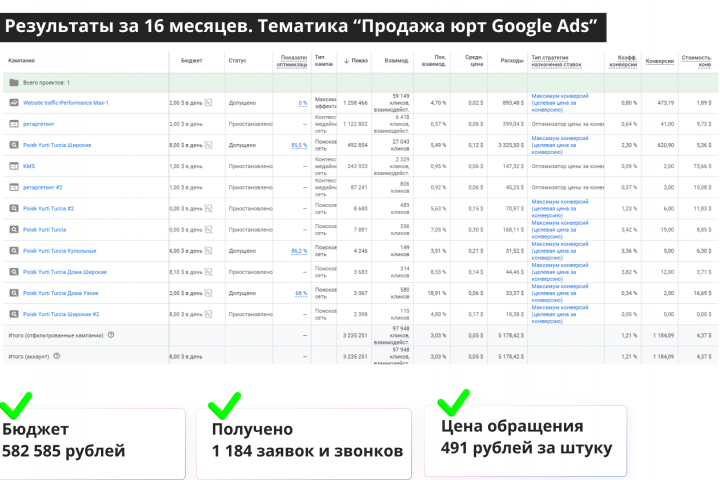Click the Итого (отфильтрованные кампании) label
This screenshot has width=720, height=480.
tap(56, 335)
